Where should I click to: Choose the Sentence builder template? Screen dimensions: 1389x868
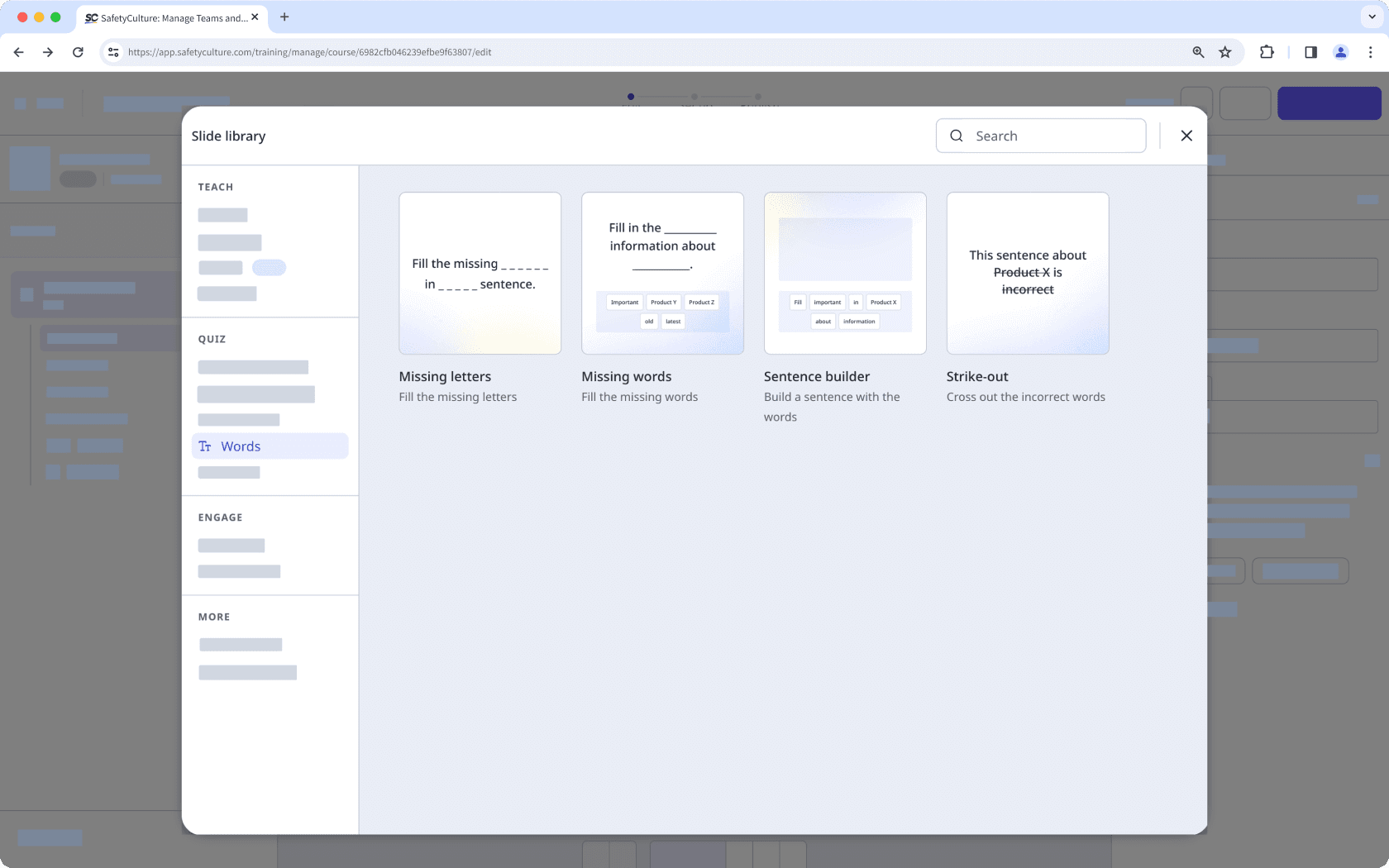coord(845,273)
